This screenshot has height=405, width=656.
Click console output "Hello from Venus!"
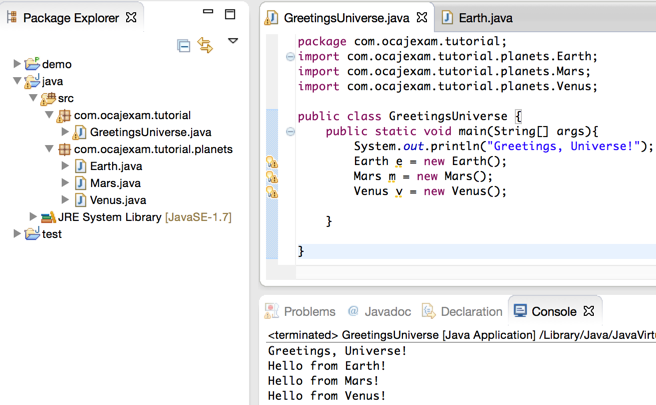pyautogui.click(x=327, y=396)
